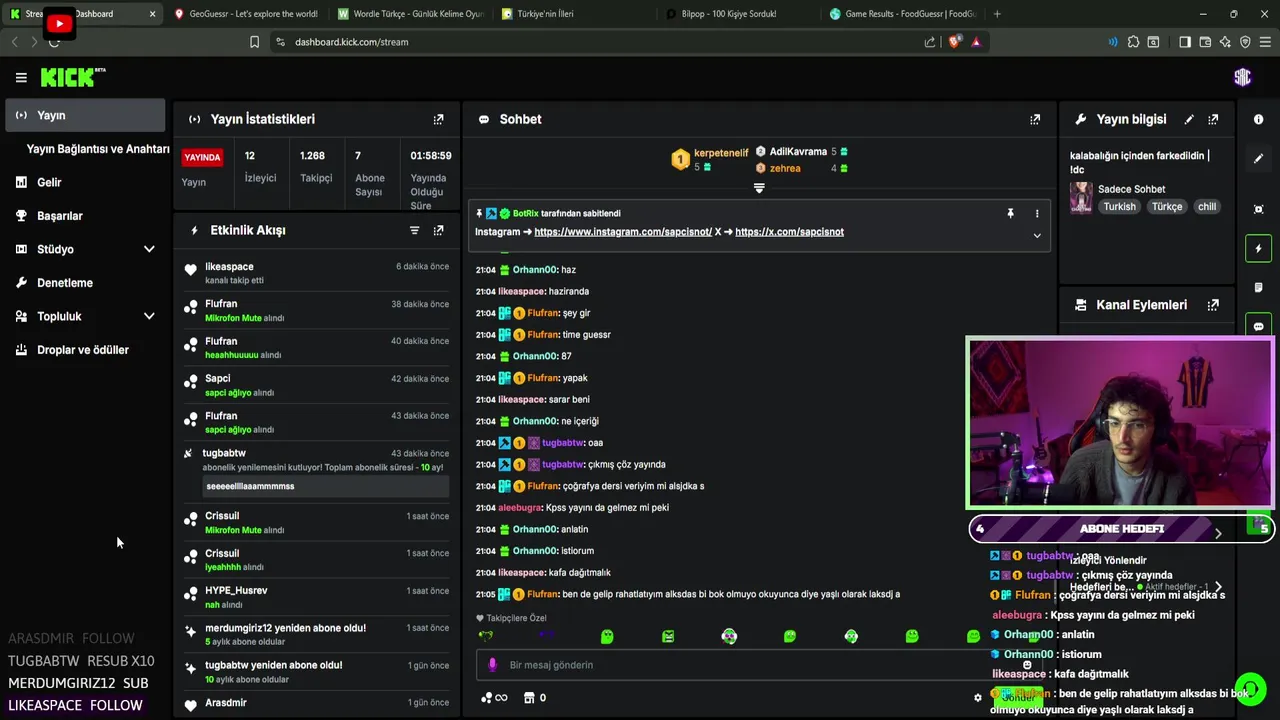Click the 1.268 Takipçi statistic

tap(315, 167)
